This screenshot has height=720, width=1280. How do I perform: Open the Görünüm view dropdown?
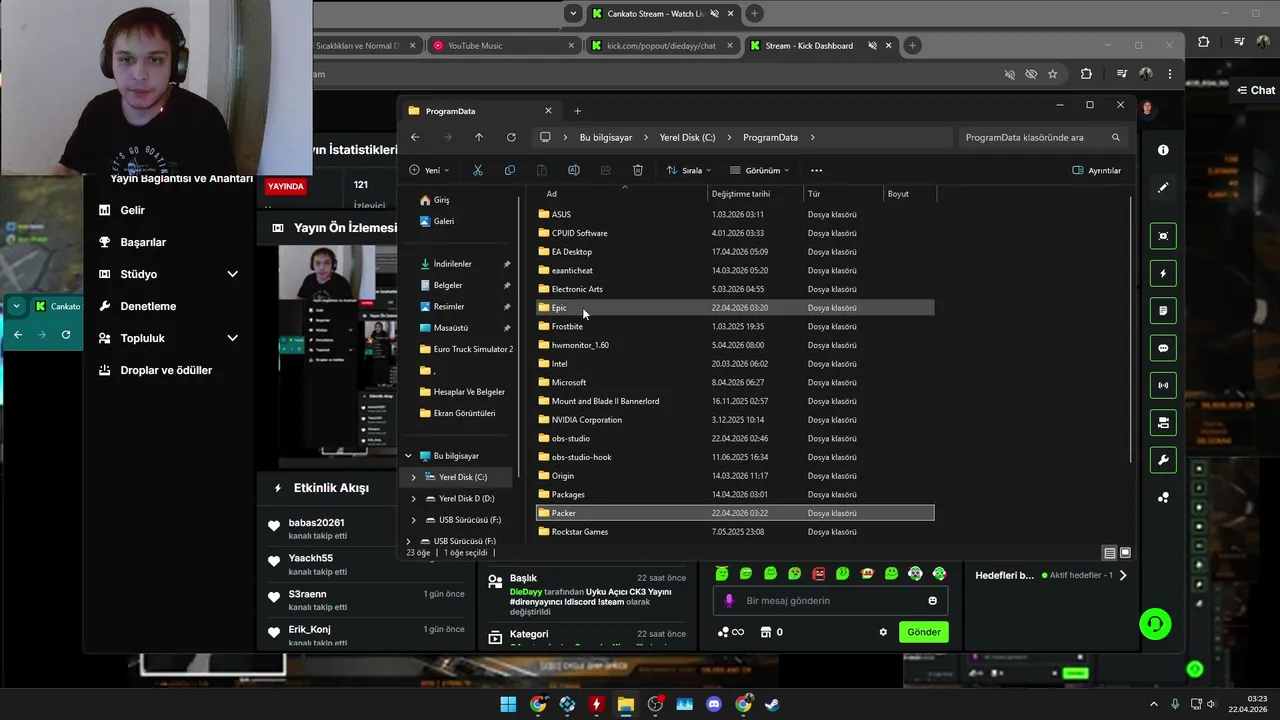(x=760, y=170)
